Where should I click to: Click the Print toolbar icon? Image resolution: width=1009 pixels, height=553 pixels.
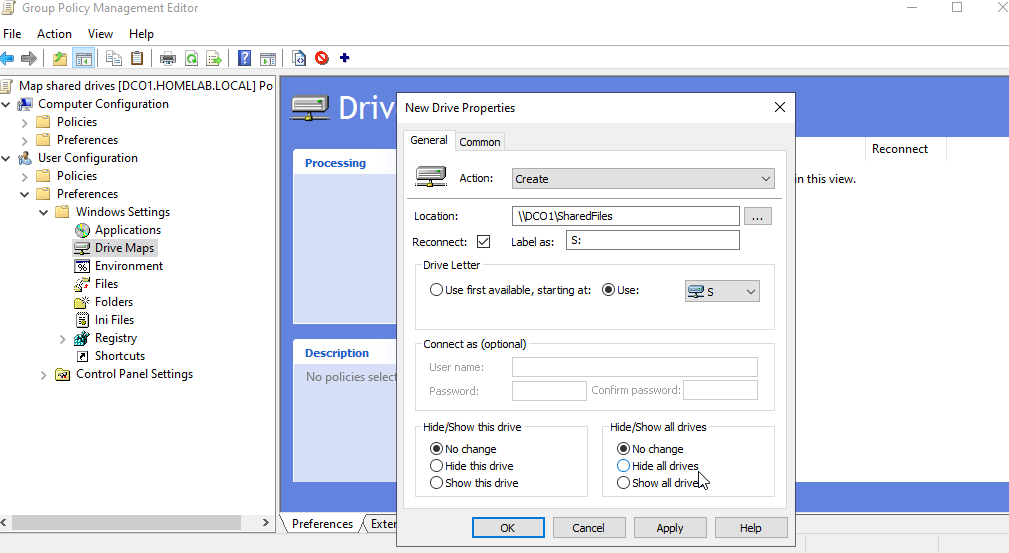tap(168, 59)
